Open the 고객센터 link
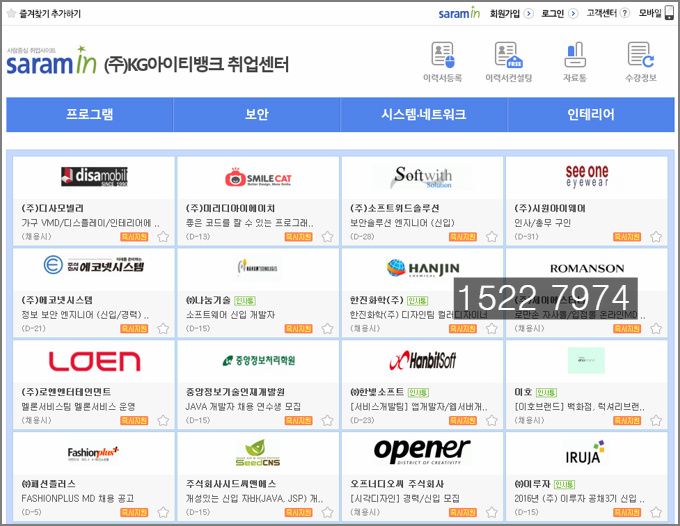 click(x=602, y=13)
